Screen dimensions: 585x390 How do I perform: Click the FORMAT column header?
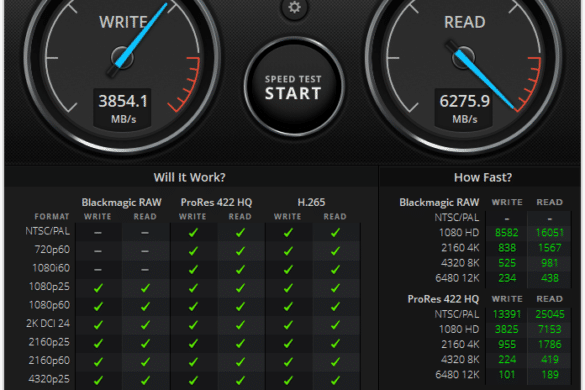(51, 217)
